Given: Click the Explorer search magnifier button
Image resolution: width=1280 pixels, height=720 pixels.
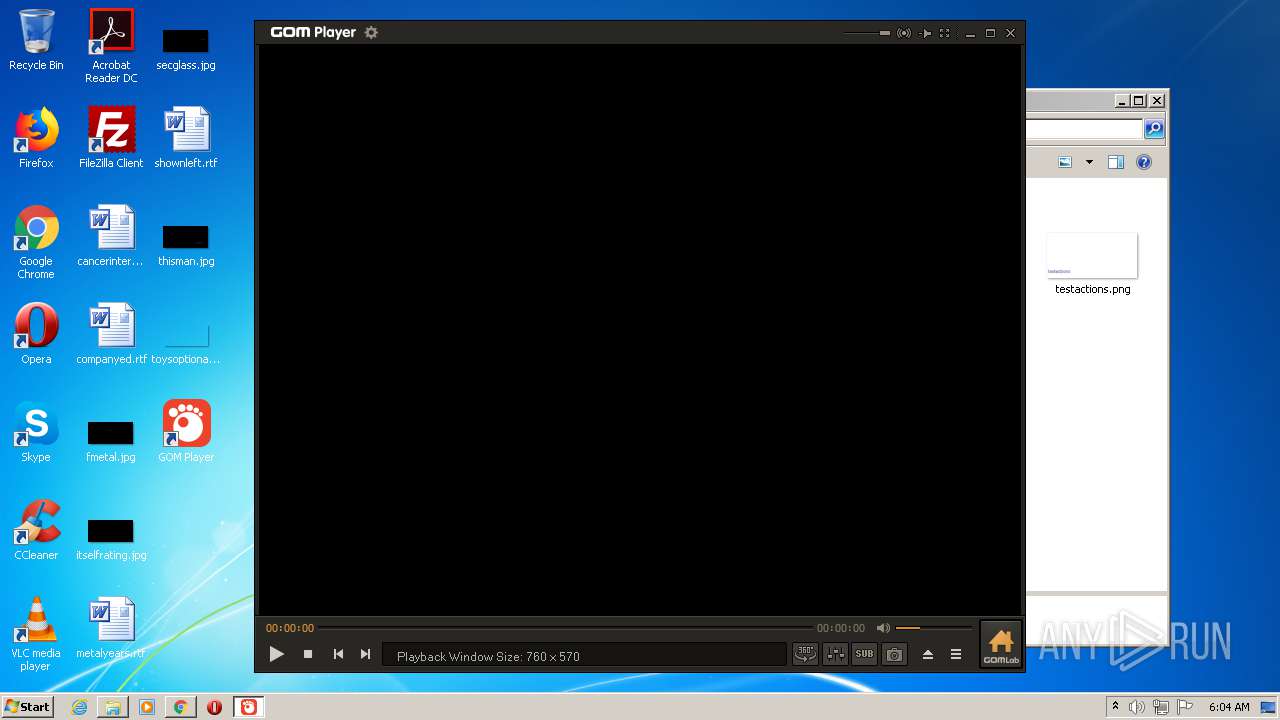Looking at the screenshot, I should pyautogui.click(x=1154, y=129).
